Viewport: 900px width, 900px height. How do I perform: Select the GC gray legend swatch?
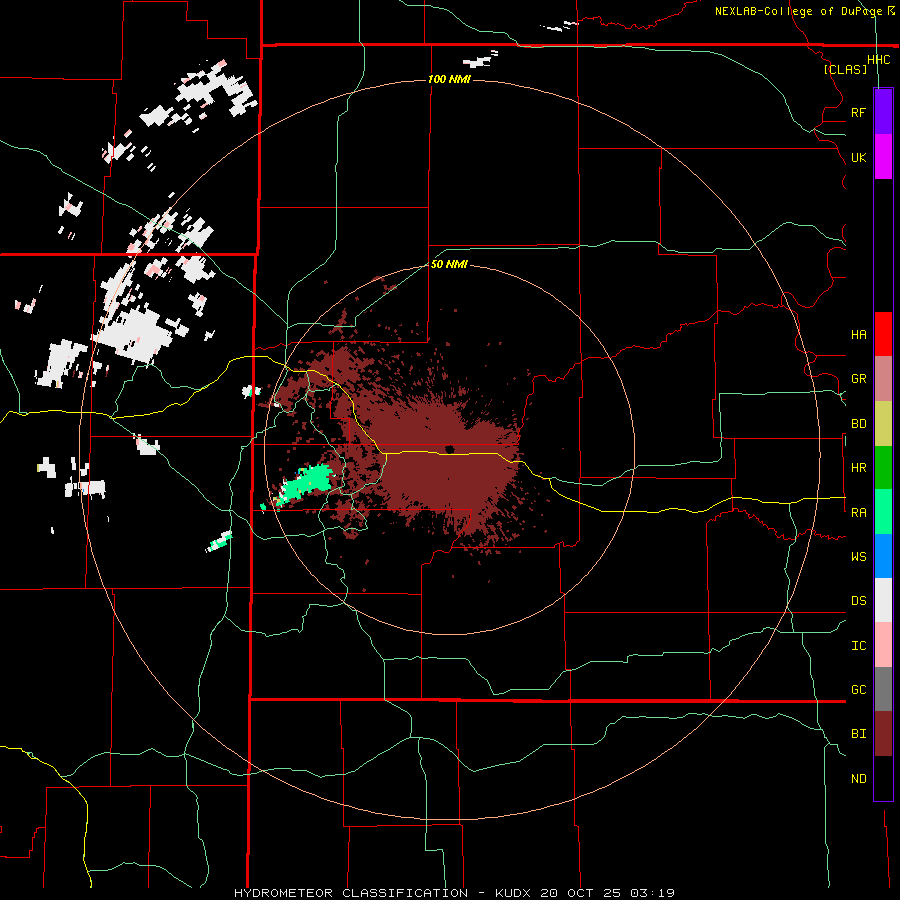tap(883, 689)
